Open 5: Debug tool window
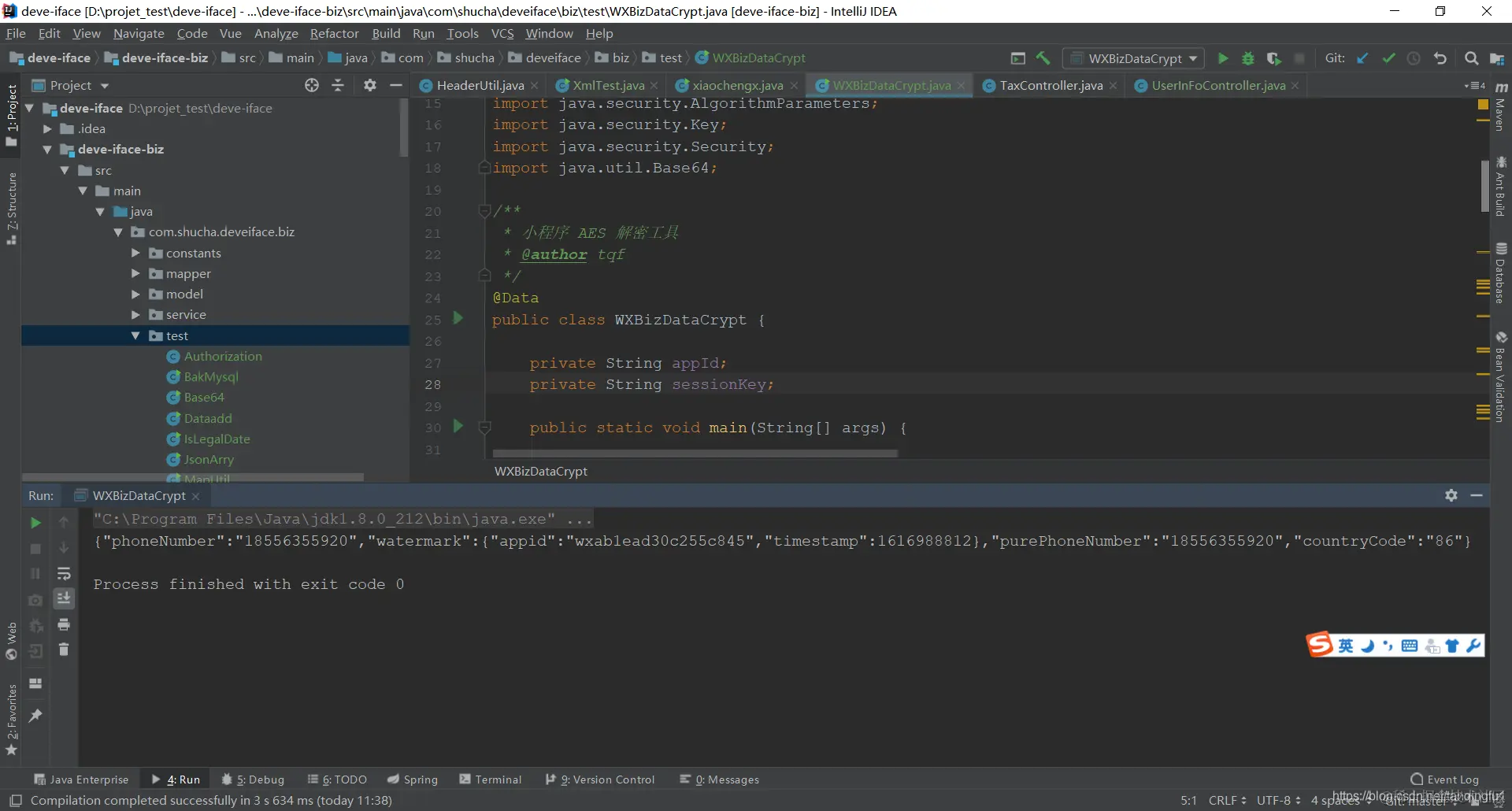Viewport: 1512px width, 811px height. (253, 780)
